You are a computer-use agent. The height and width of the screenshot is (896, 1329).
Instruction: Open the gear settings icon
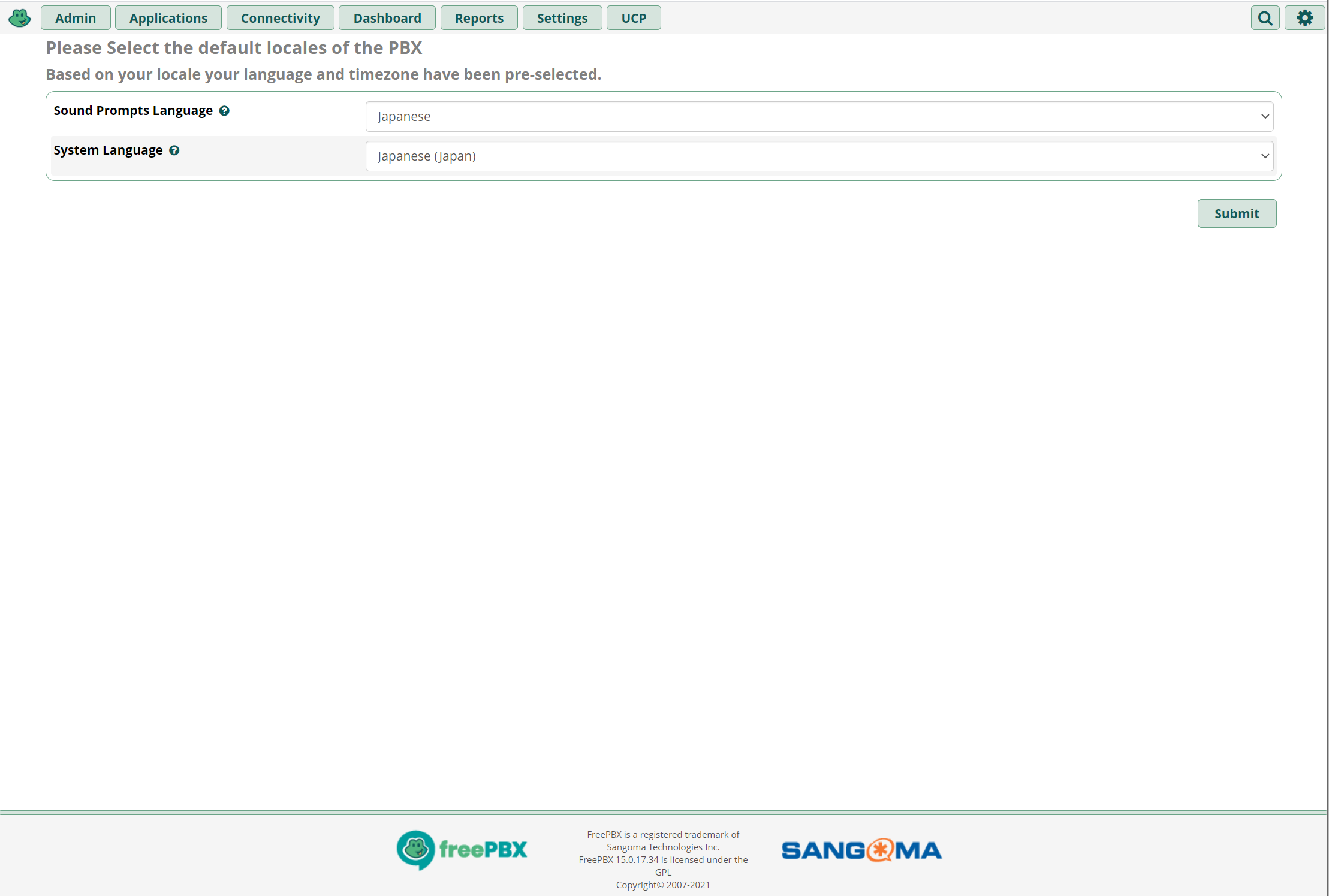pos(1304,18)
